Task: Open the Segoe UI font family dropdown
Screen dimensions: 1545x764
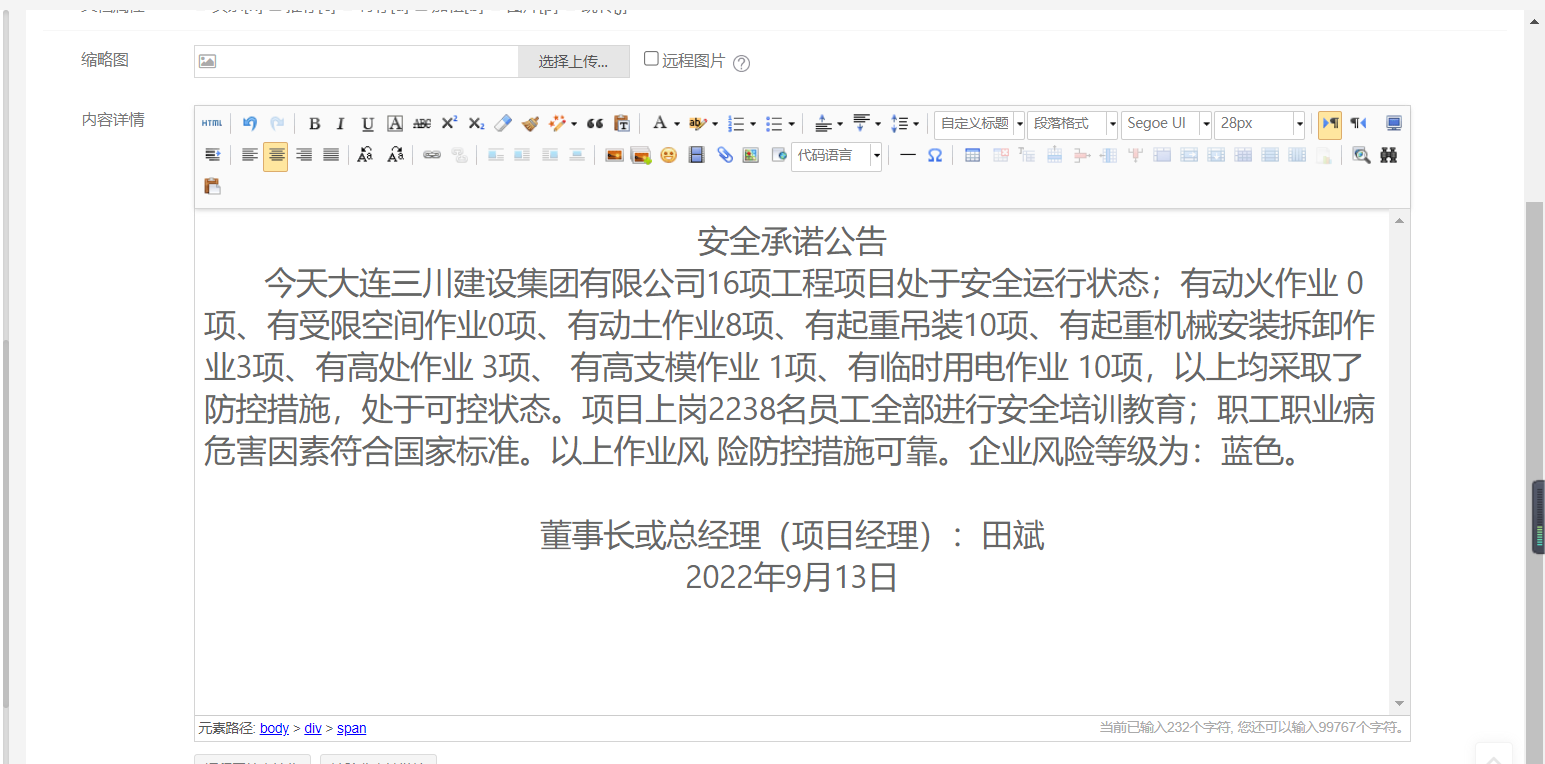Action: coord(1167,123)
